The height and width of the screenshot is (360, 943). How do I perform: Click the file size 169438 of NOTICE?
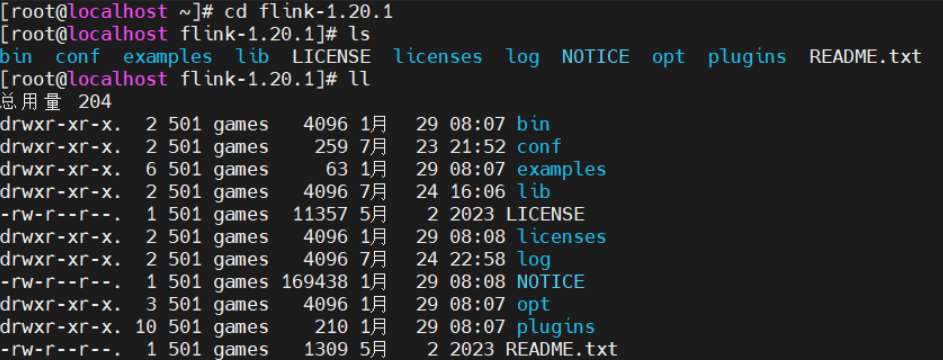[315, 282]
